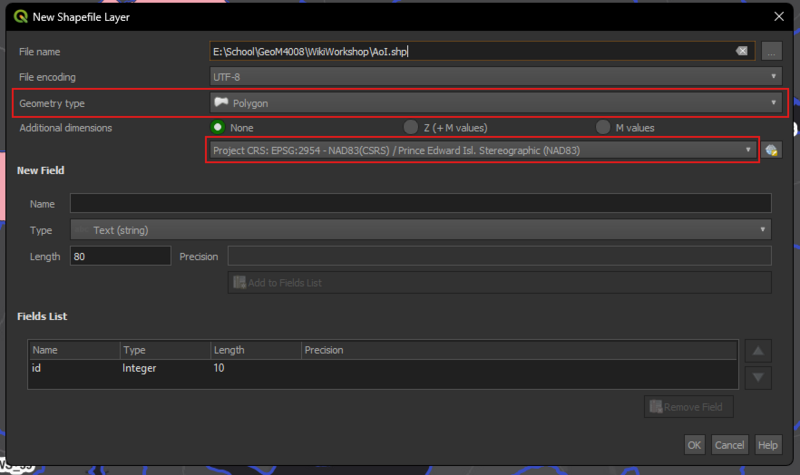Choose the M values radio button
Viewport: 800px width, 475px height.
click(x=603, y=127)
